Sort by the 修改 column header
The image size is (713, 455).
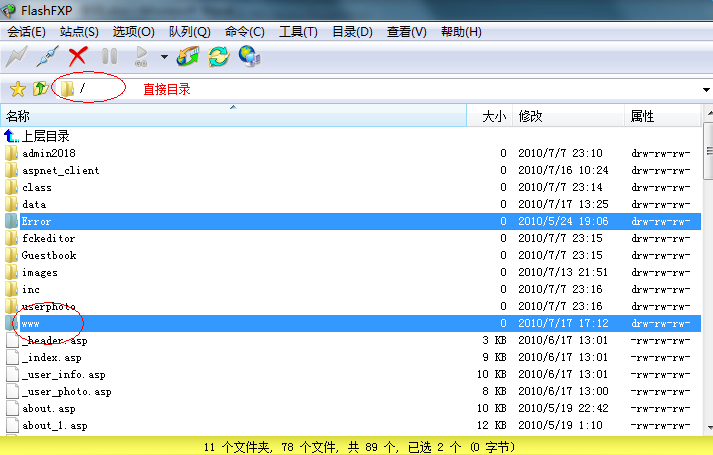(530, 117)
